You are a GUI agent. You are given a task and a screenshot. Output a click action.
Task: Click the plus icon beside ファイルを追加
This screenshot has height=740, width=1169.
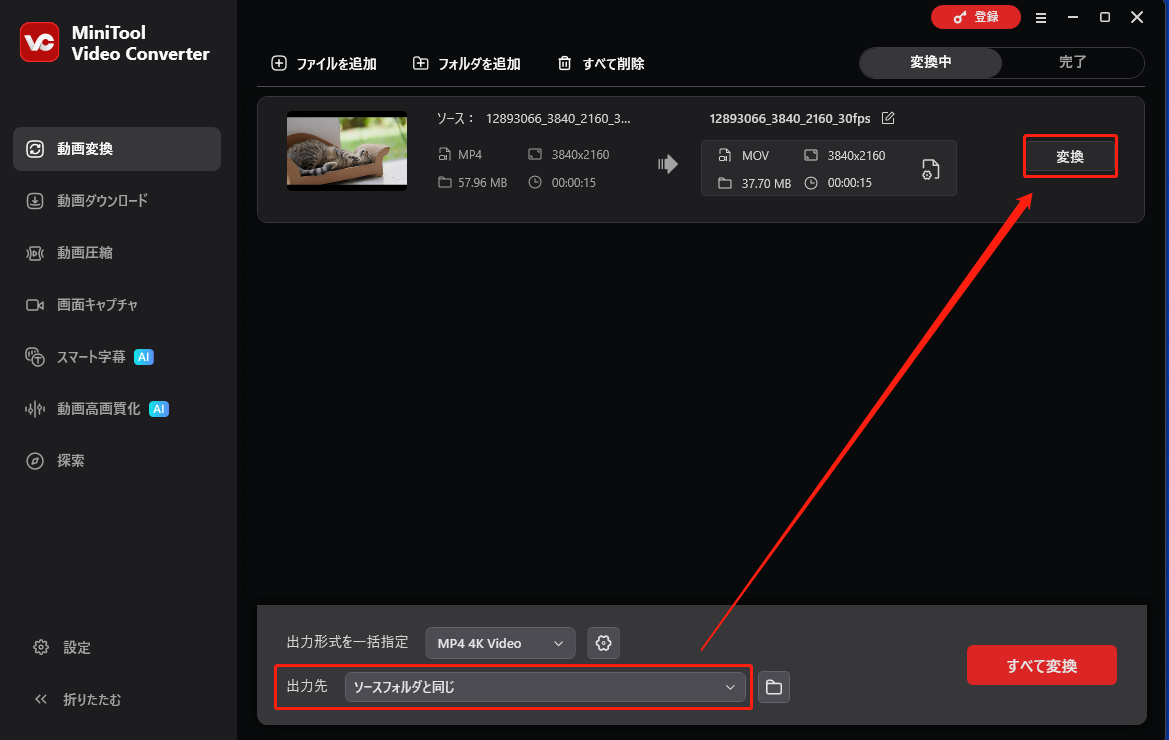[279, 63]
